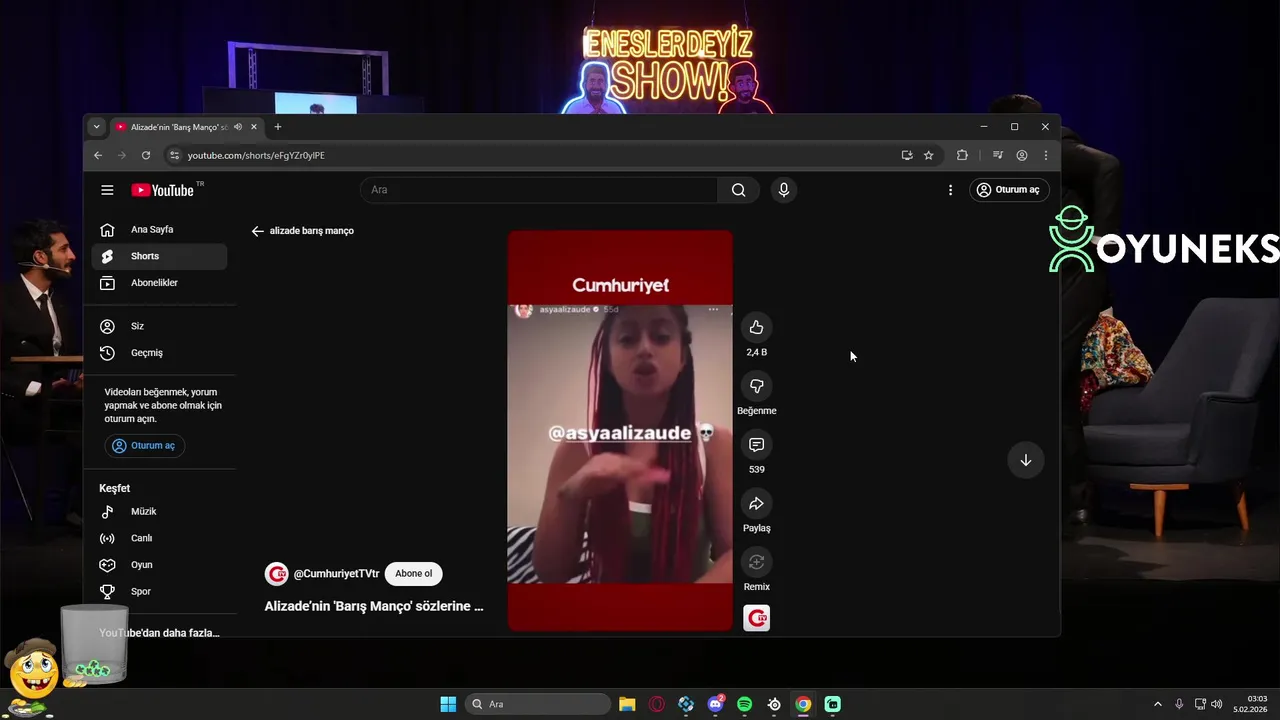Open Geçmiş history in sidebar
Image resolution: width=1280 pixels, height=720 pixels.
(159, 353)
